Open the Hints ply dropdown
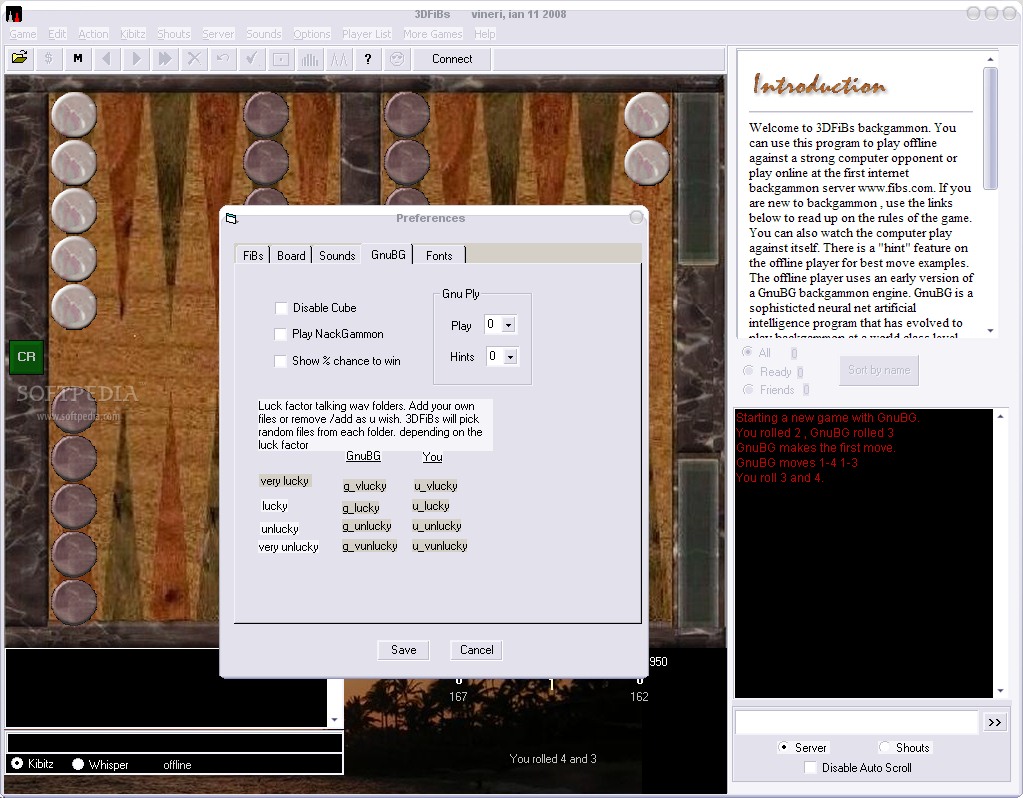This screenshot has width=1023, height=798. [511, 356]
